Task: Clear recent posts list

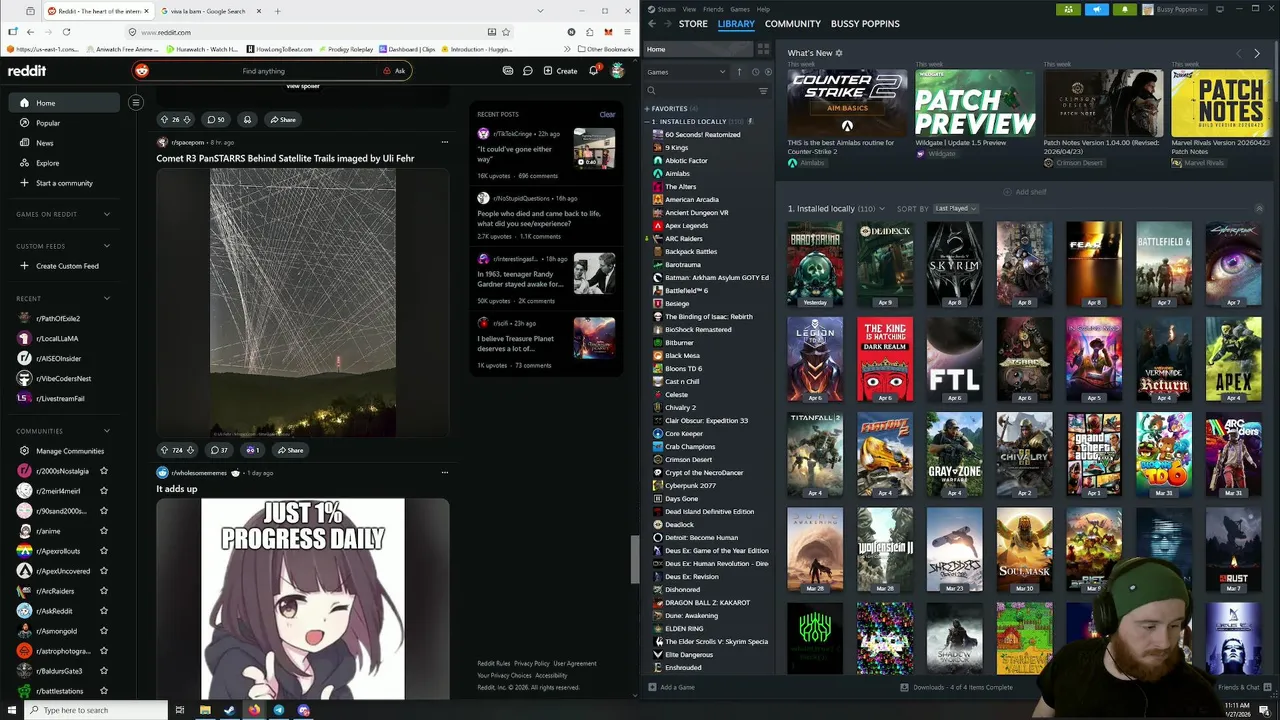Action: tap(607, 114)
